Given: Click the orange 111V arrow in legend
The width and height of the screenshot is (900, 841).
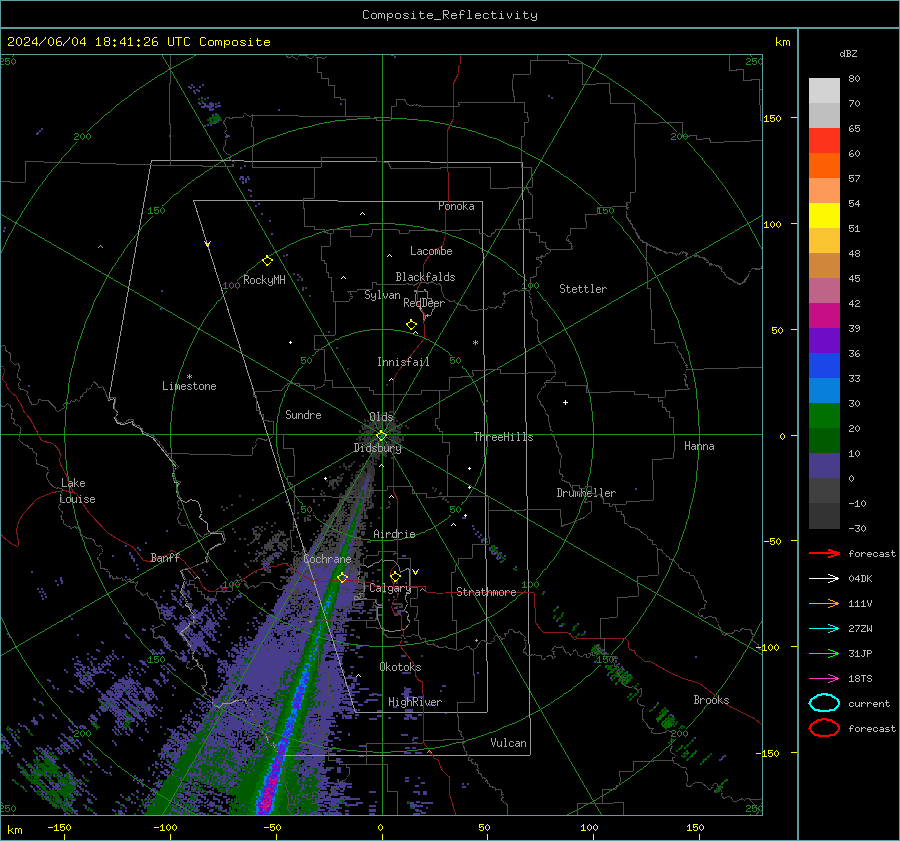Looking at the screenshot, I should point(824,603).
